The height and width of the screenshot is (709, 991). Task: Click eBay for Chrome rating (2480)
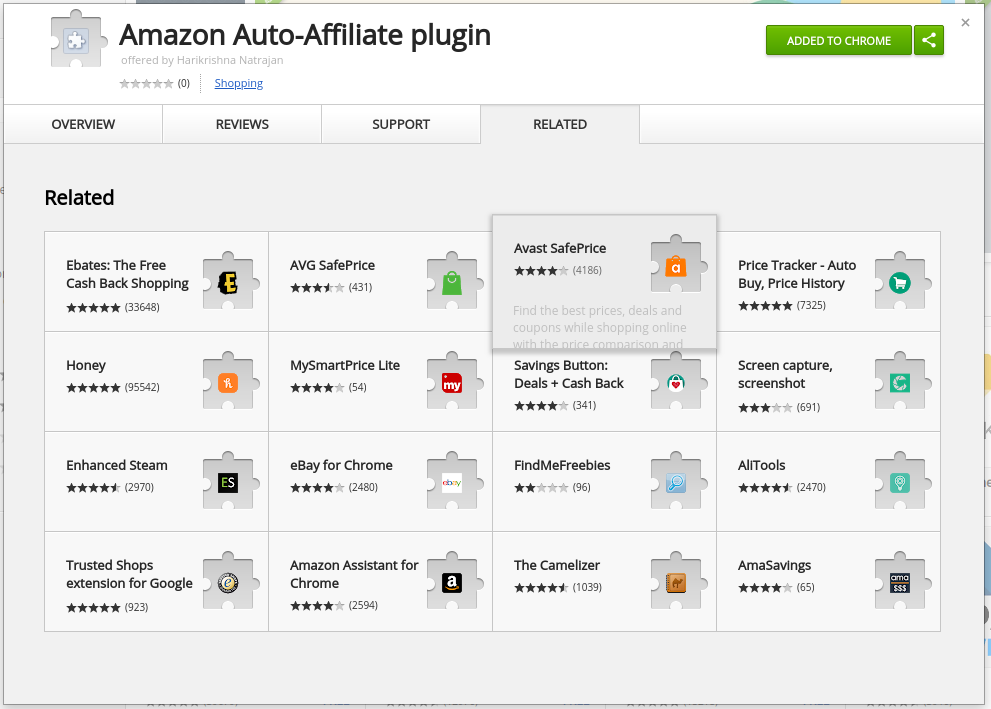(334, 487)
